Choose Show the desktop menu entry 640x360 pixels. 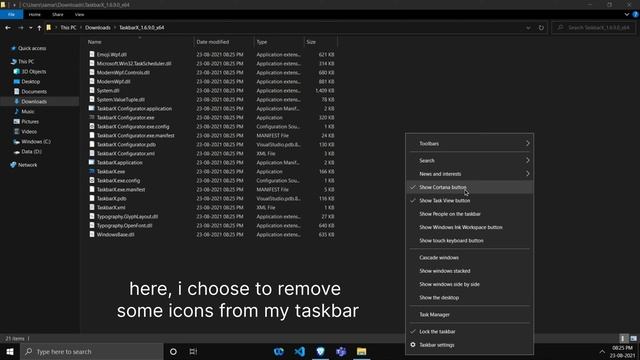[x=470, y=298]
